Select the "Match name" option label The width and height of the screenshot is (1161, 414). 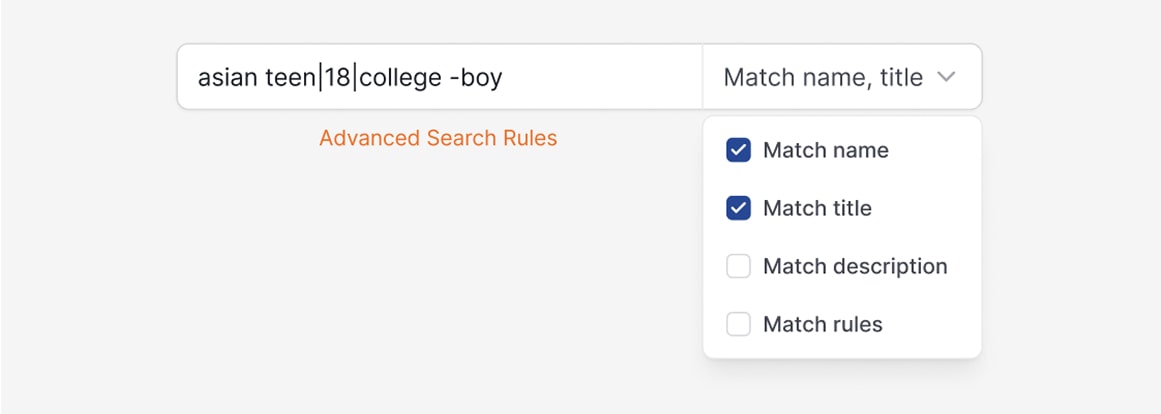coord(825,150)
